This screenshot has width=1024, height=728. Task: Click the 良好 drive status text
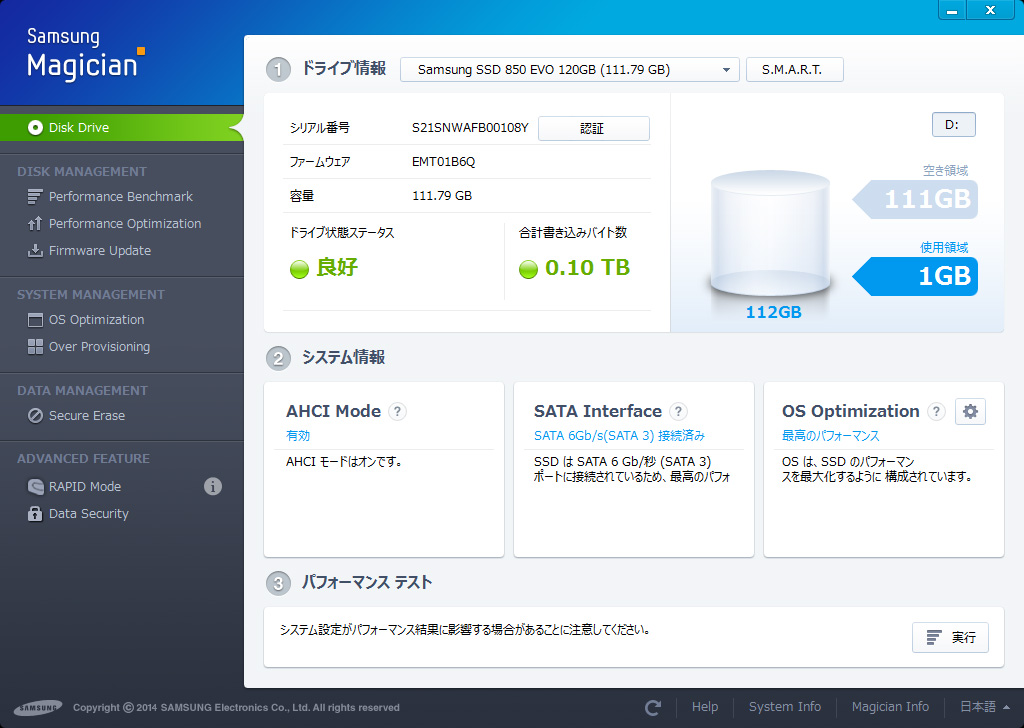coord(337,267)
